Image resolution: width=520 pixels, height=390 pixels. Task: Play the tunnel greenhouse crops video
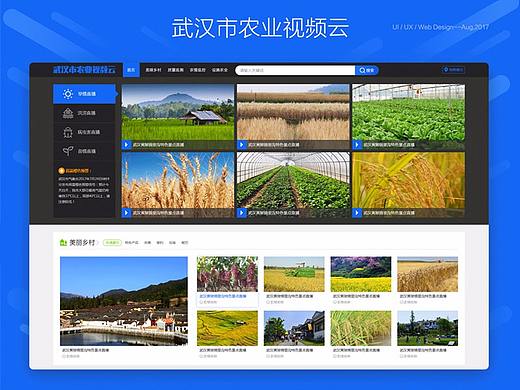pos(242,213)
